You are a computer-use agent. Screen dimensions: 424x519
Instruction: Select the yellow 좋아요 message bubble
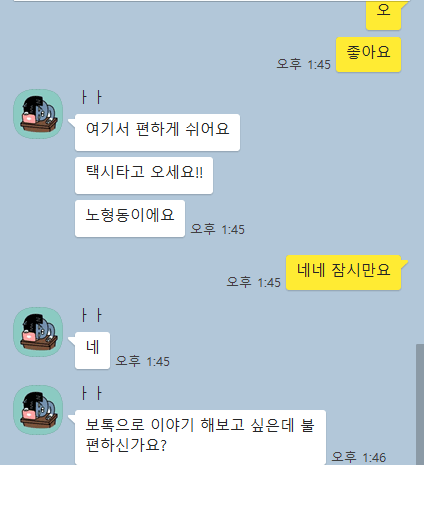[x=368, y=55]
